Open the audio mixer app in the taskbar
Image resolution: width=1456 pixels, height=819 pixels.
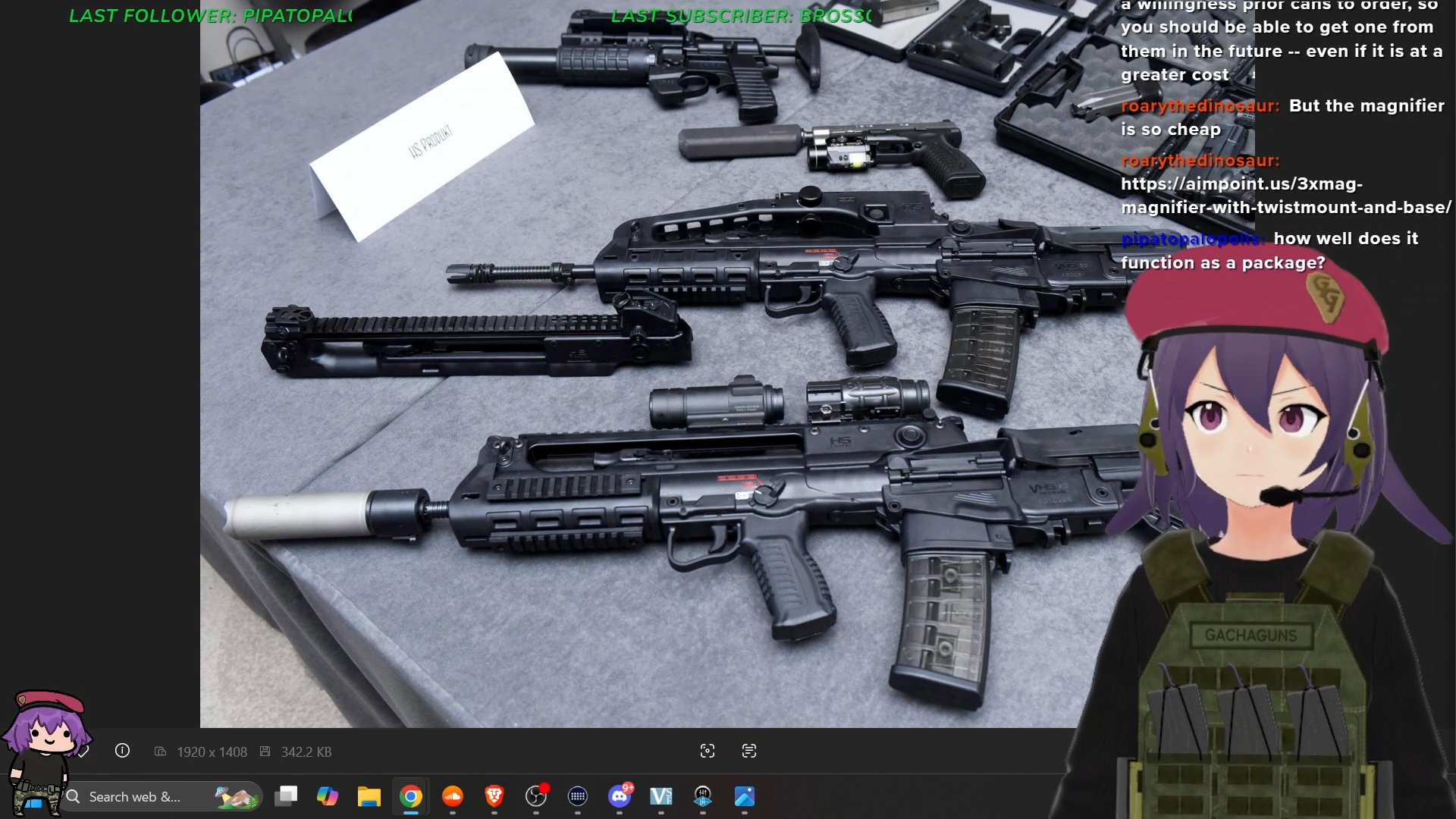[703, 796]
